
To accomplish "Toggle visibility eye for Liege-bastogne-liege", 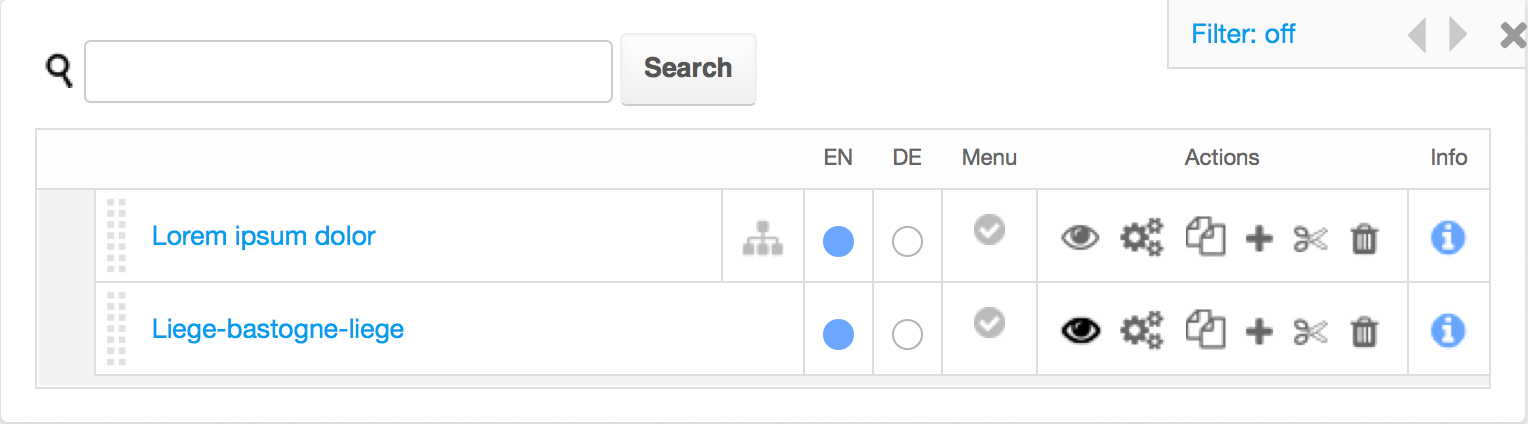I will 1079,330.
